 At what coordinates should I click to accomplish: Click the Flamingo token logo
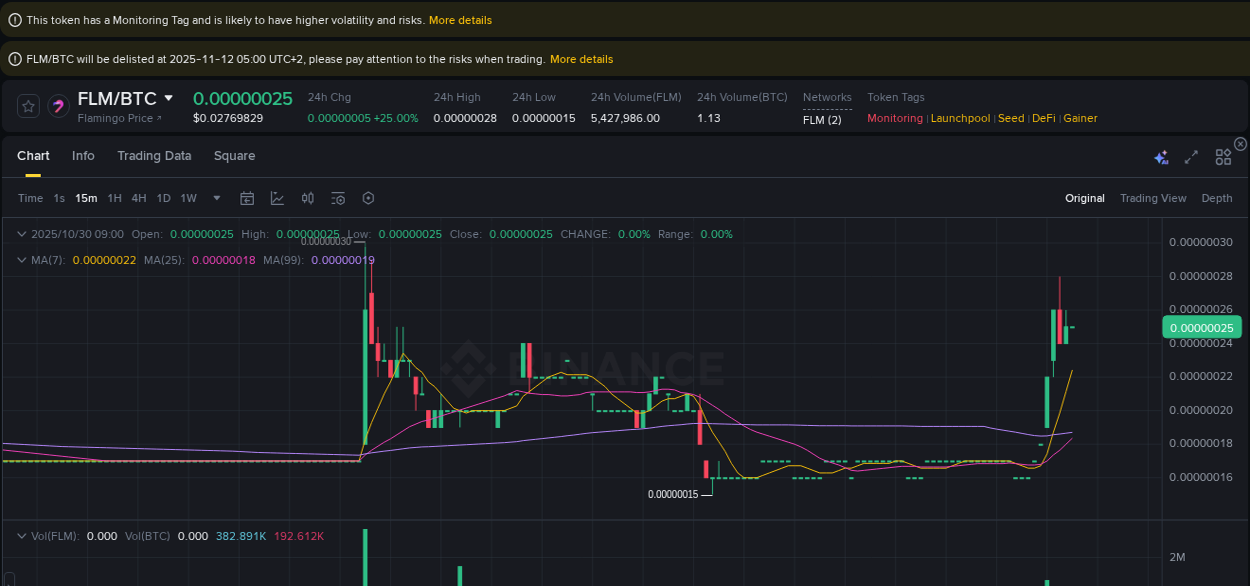tap(58, 106)
